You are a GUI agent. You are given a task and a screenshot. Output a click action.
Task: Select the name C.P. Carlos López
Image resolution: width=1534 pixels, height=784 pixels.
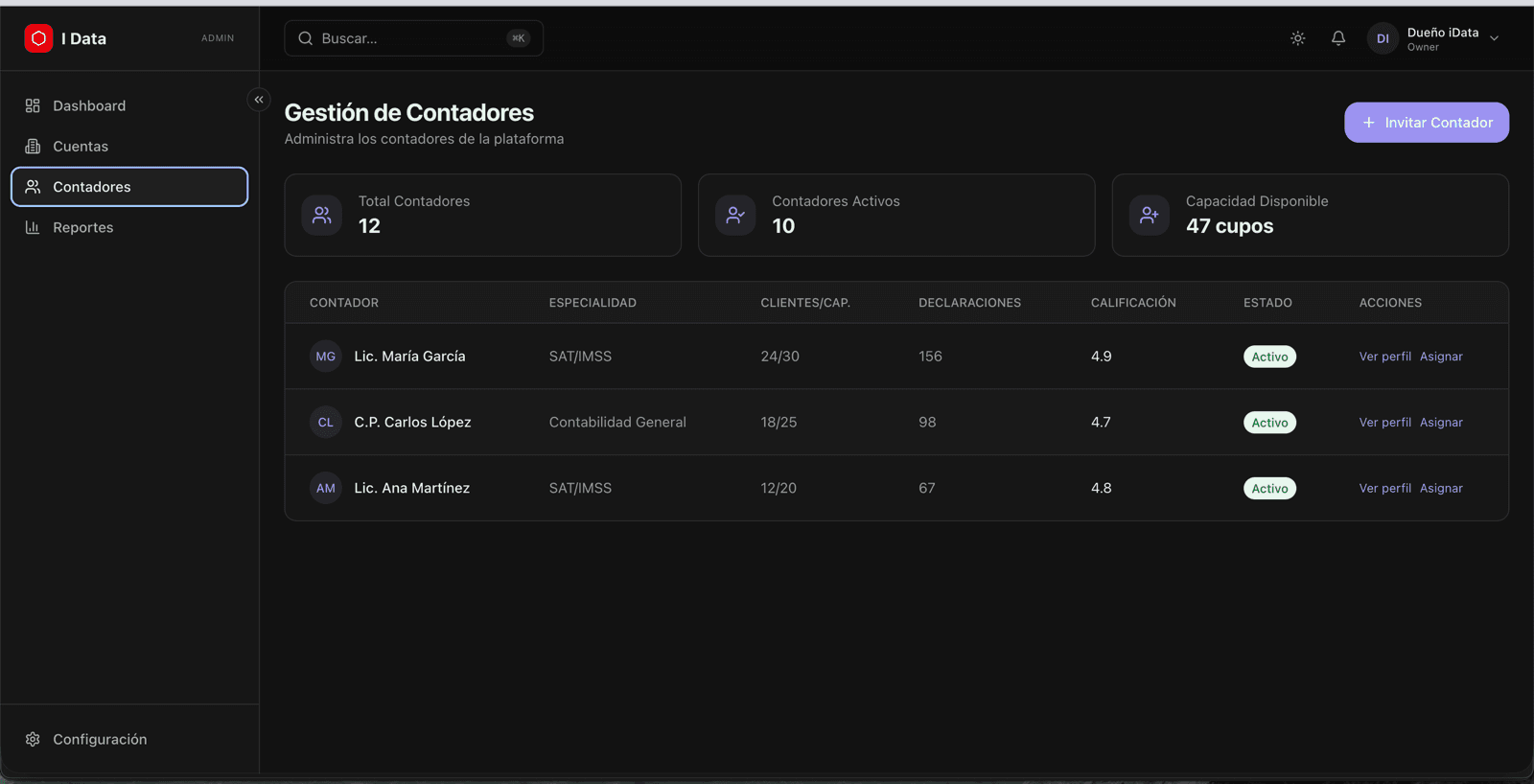(412, 423)
